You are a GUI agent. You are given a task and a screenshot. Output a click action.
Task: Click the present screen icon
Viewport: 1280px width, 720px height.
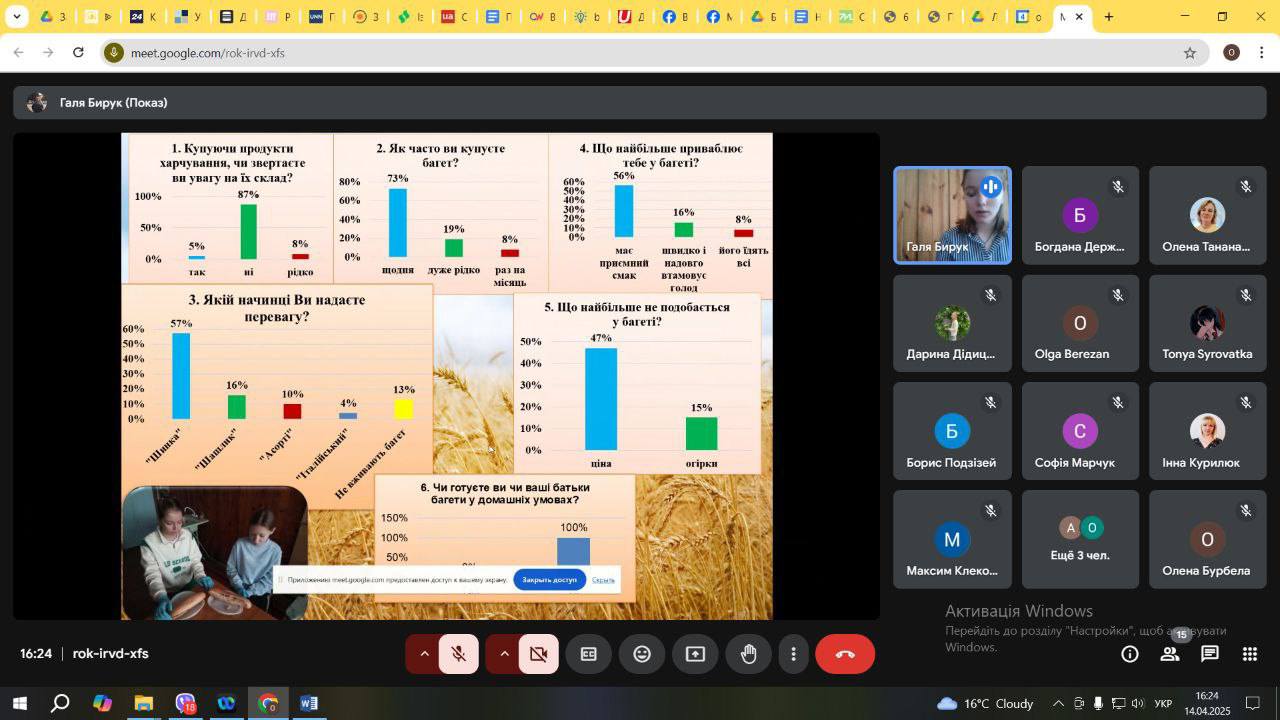point(695,654)
